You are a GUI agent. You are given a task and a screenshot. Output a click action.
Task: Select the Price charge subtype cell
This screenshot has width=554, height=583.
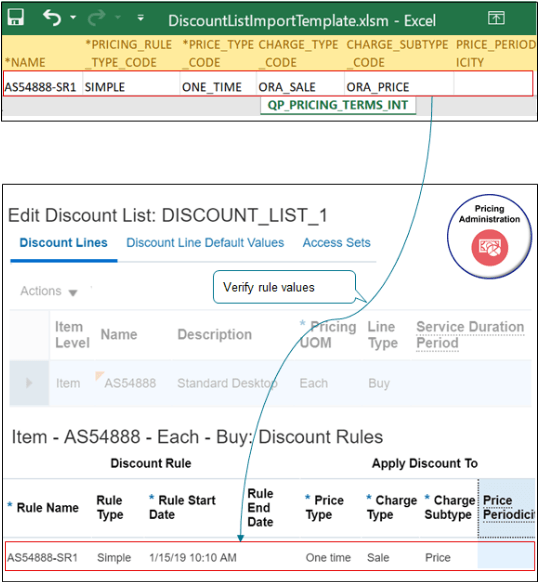coord(438,558)
